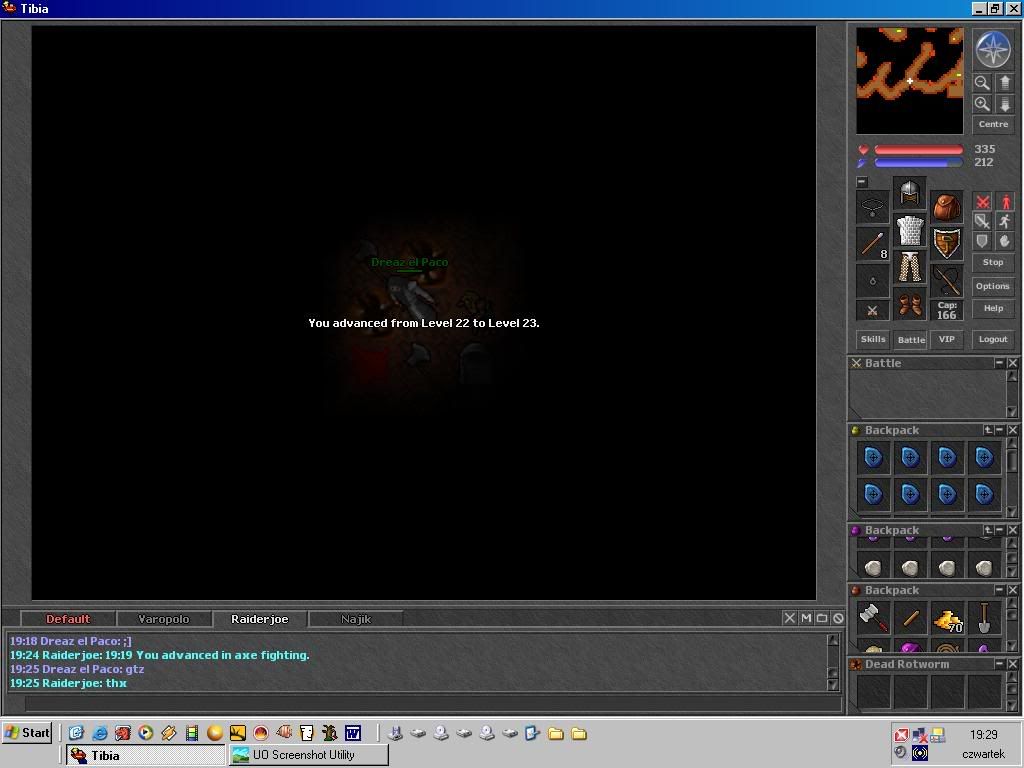Minimize the red-icon Backpack panel
The image size is (1024, 768).
point(999,590)
